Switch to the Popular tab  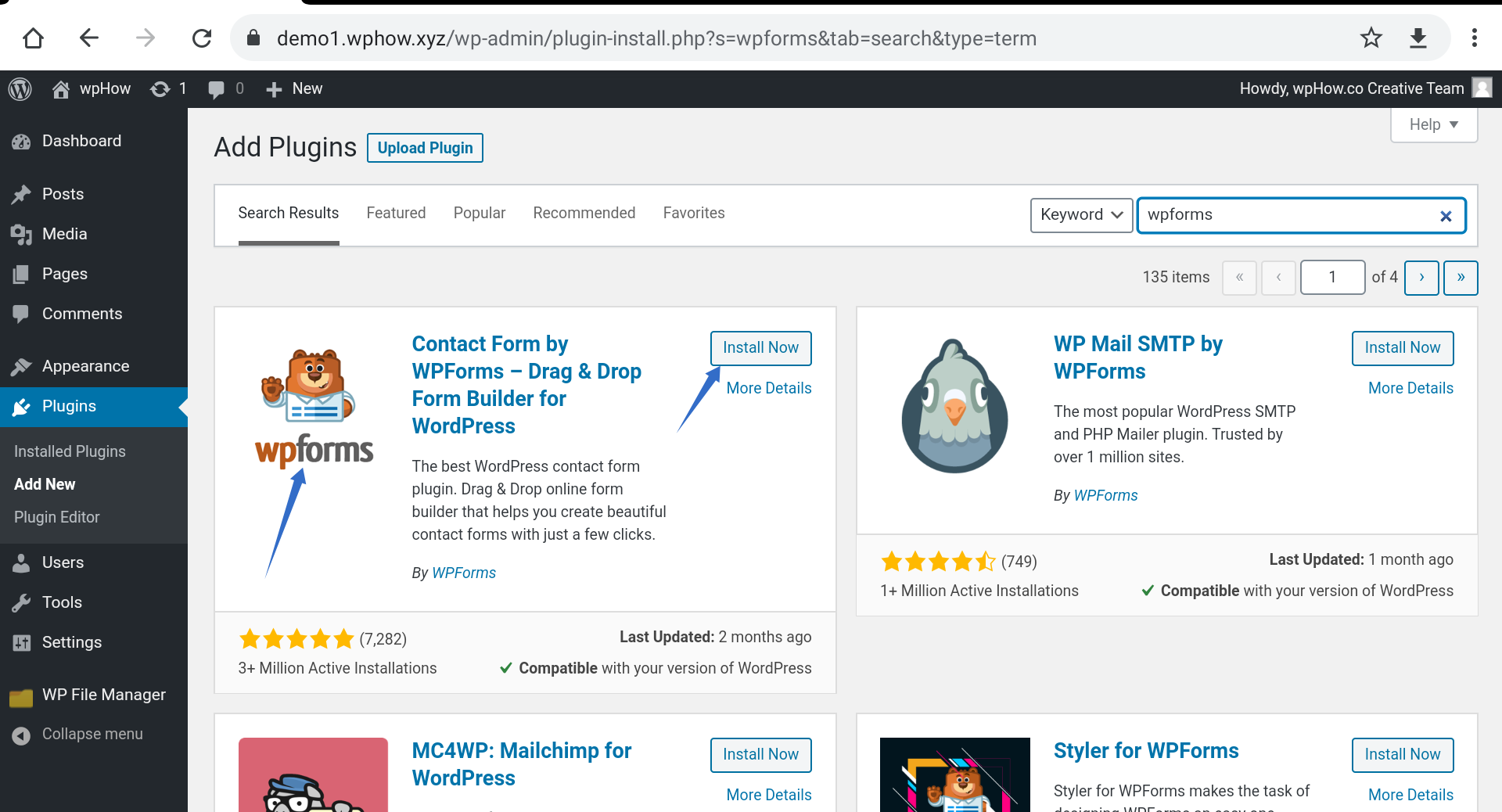coord(480,213)
